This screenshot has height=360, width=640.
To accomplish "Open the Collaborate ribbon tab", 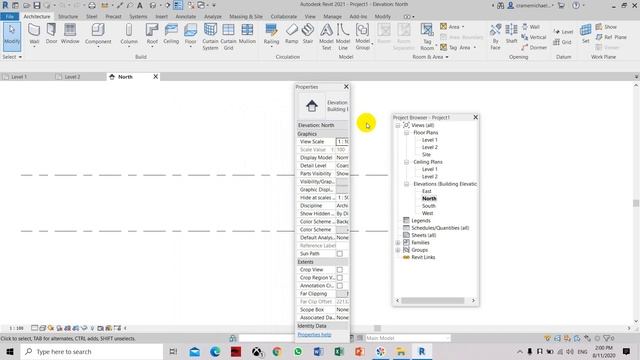I will tap(284, 17).
